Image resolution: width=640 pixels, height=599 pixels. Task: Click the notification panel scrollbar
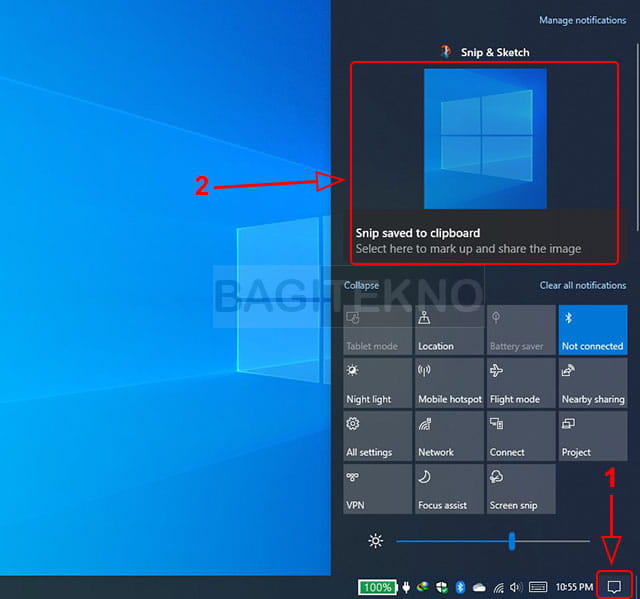637,137
